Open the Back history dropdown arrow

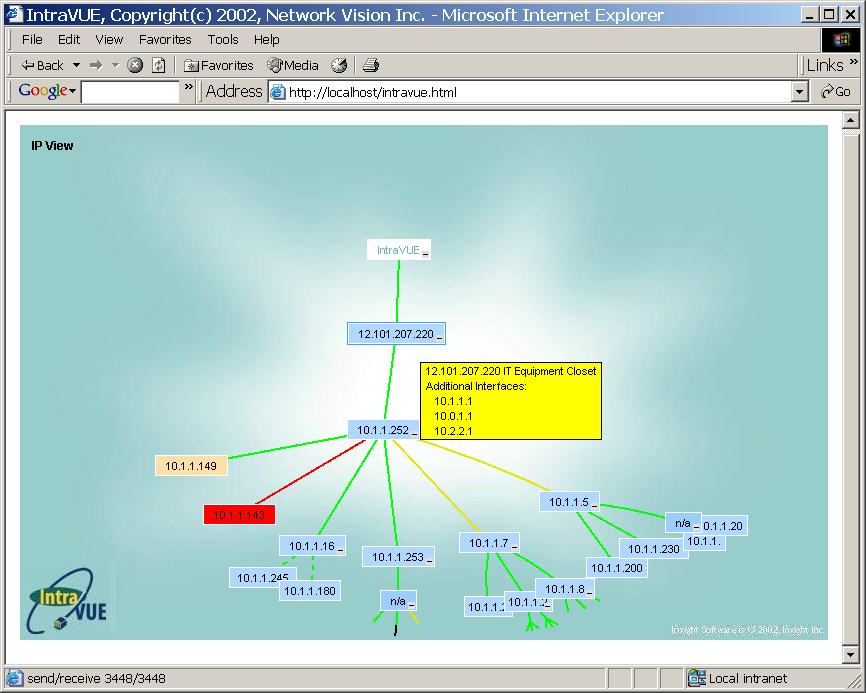click(76, 66)
